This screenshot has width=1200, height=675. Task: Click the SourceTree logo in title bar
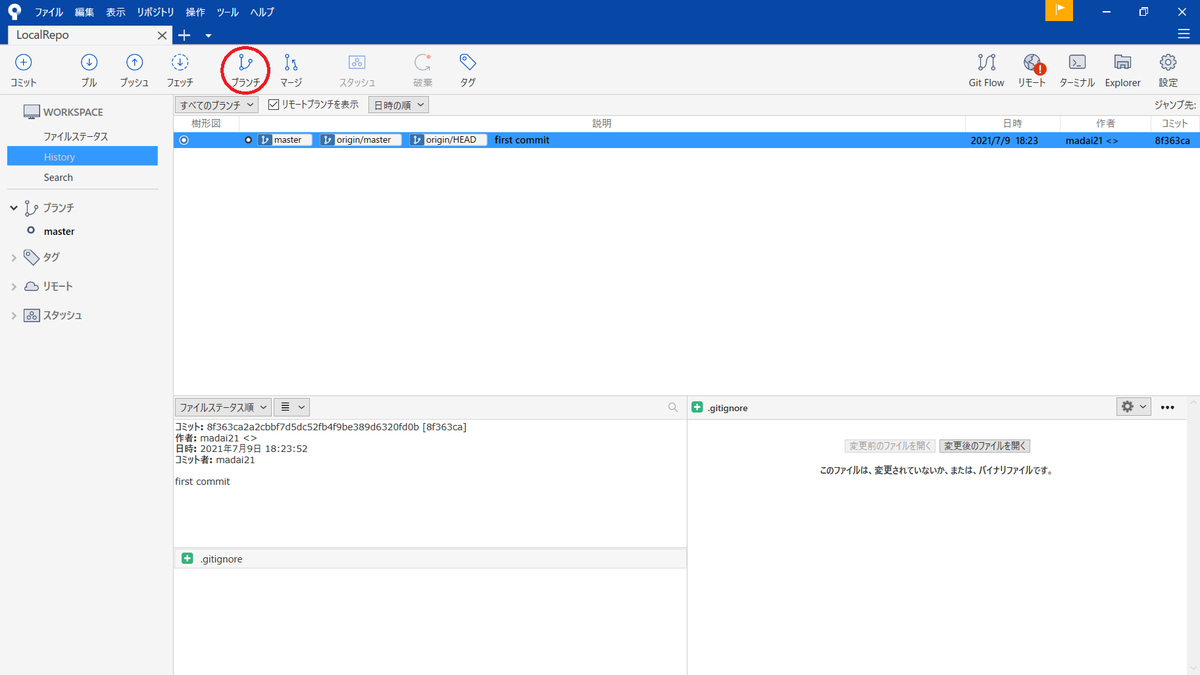(14, 12)
